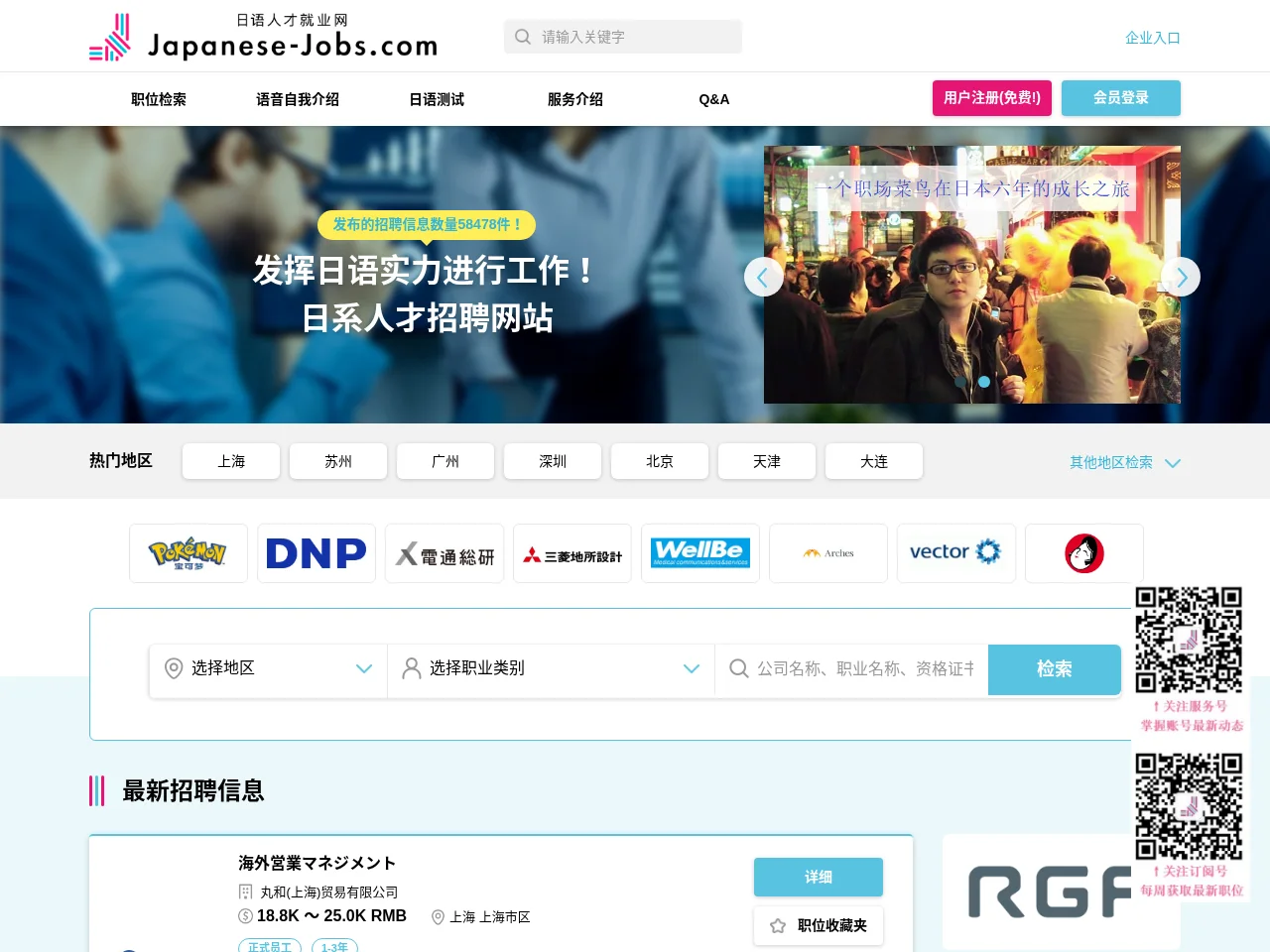This screenshot has height=952, width=1270.
Task: Select the first carousel dot indicator
Action: click(x=960, y=382)
